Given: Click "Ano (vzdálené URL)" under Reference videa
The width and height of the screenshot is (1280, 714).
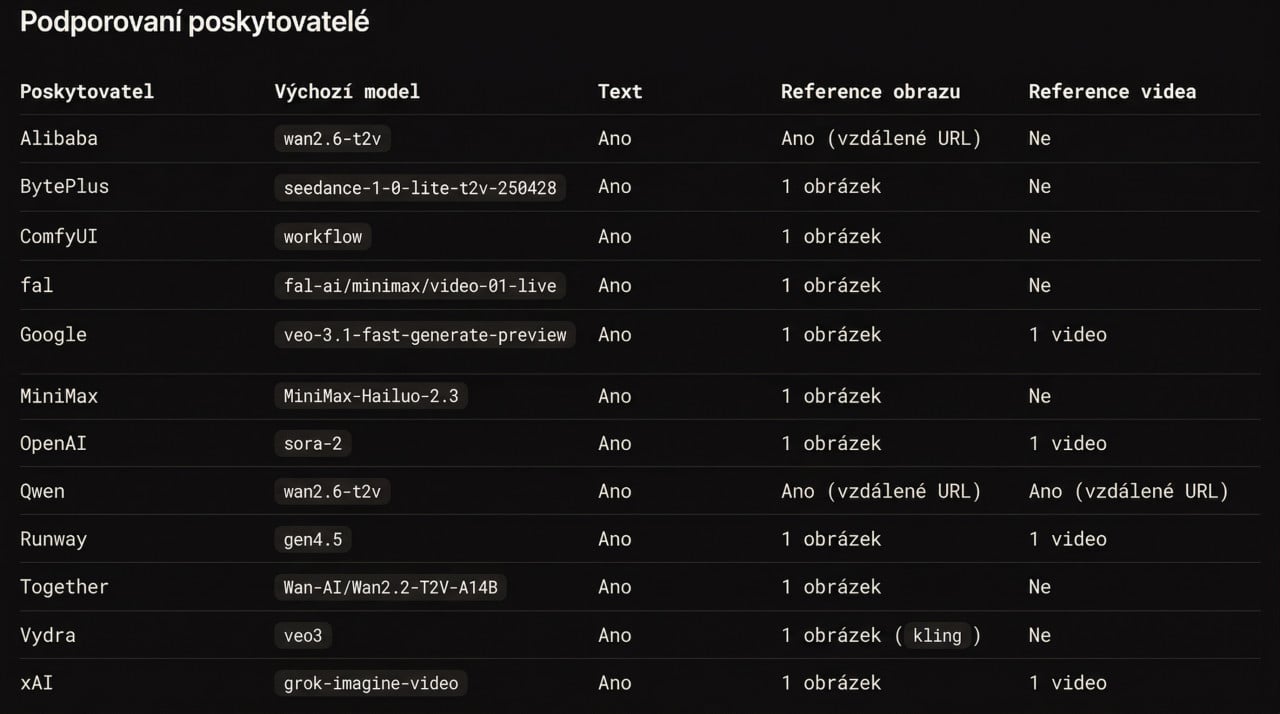Looking at the screenshot, I should [1128, 491].
